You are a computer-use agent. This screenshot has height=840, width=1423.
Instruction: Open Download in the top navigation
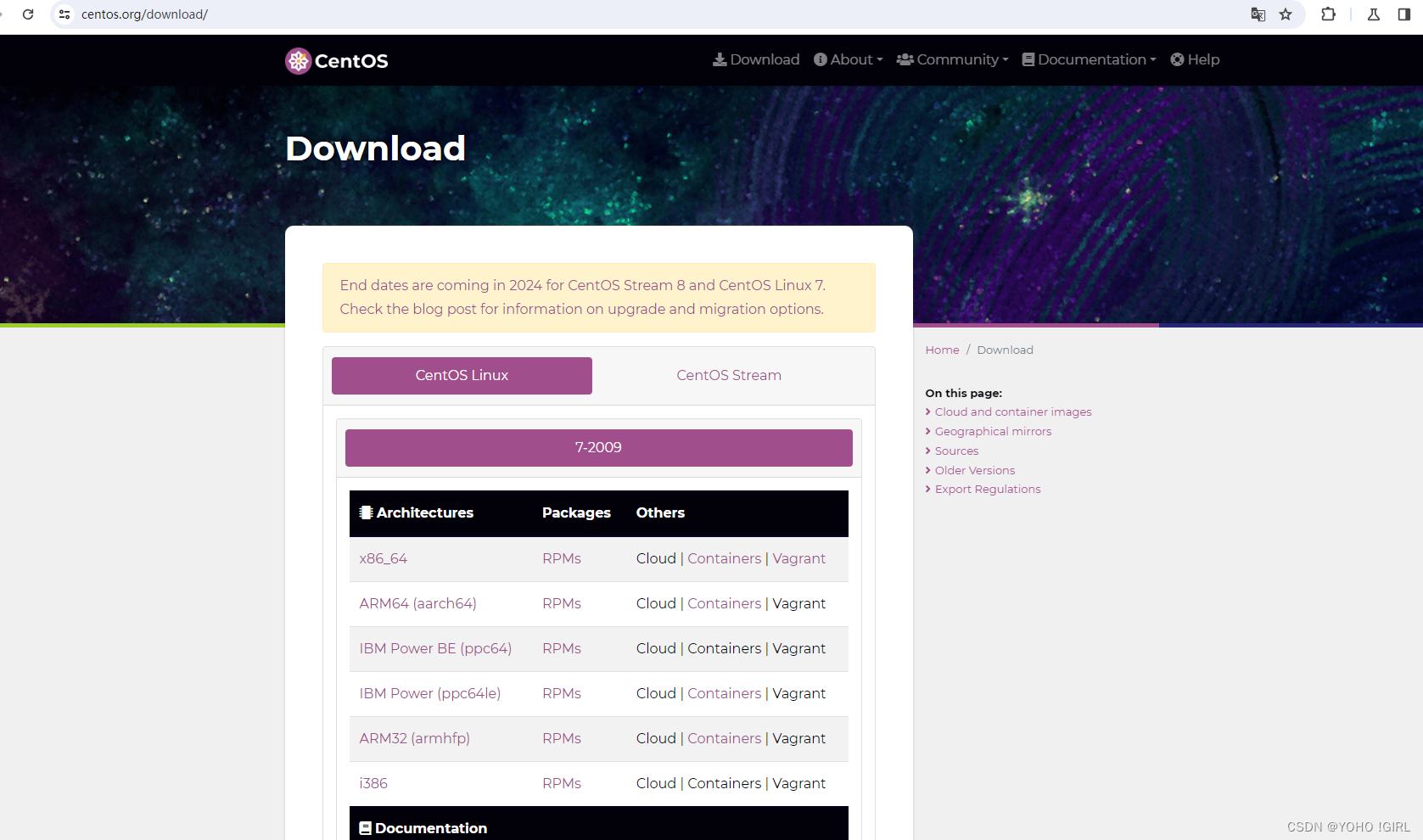point(756,59)
